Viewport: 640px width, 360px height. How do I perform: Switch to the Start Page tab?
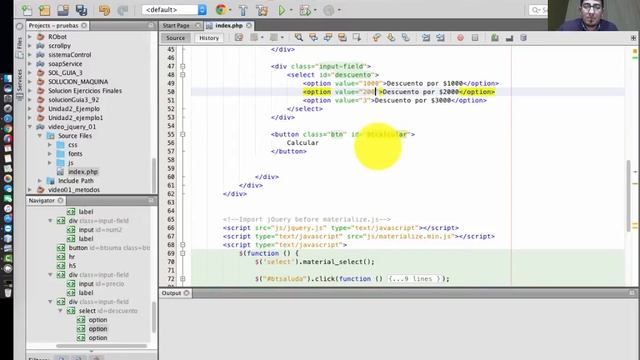[x=176, y=25]
